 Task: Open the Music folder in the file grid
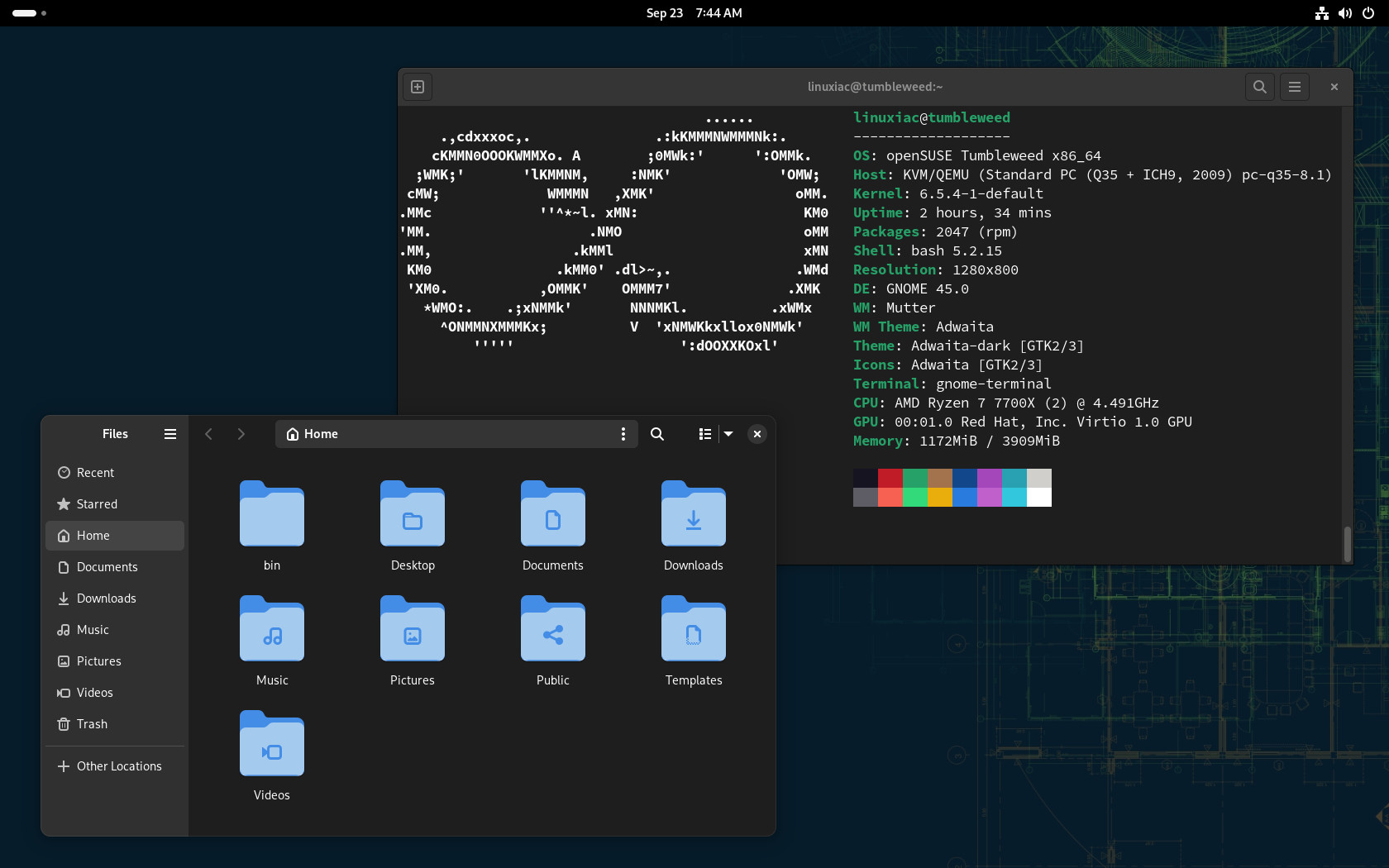coord(272,628)
